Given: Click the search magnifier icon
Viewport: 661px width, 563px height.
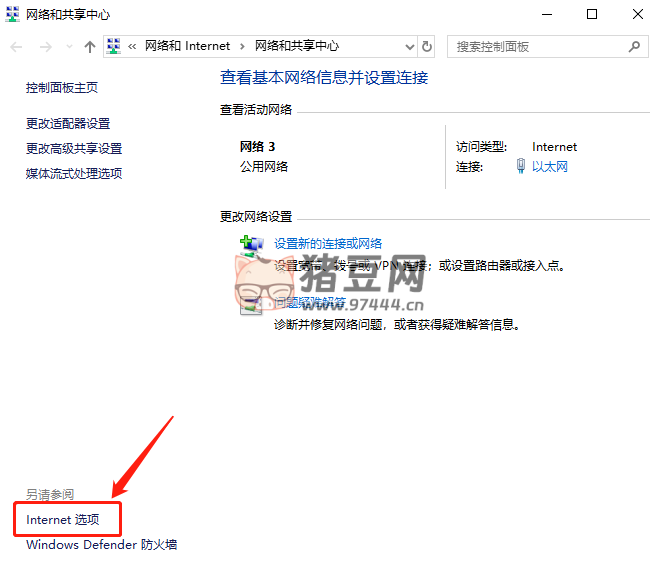Looking at the screenshot, I should [634, 46].
